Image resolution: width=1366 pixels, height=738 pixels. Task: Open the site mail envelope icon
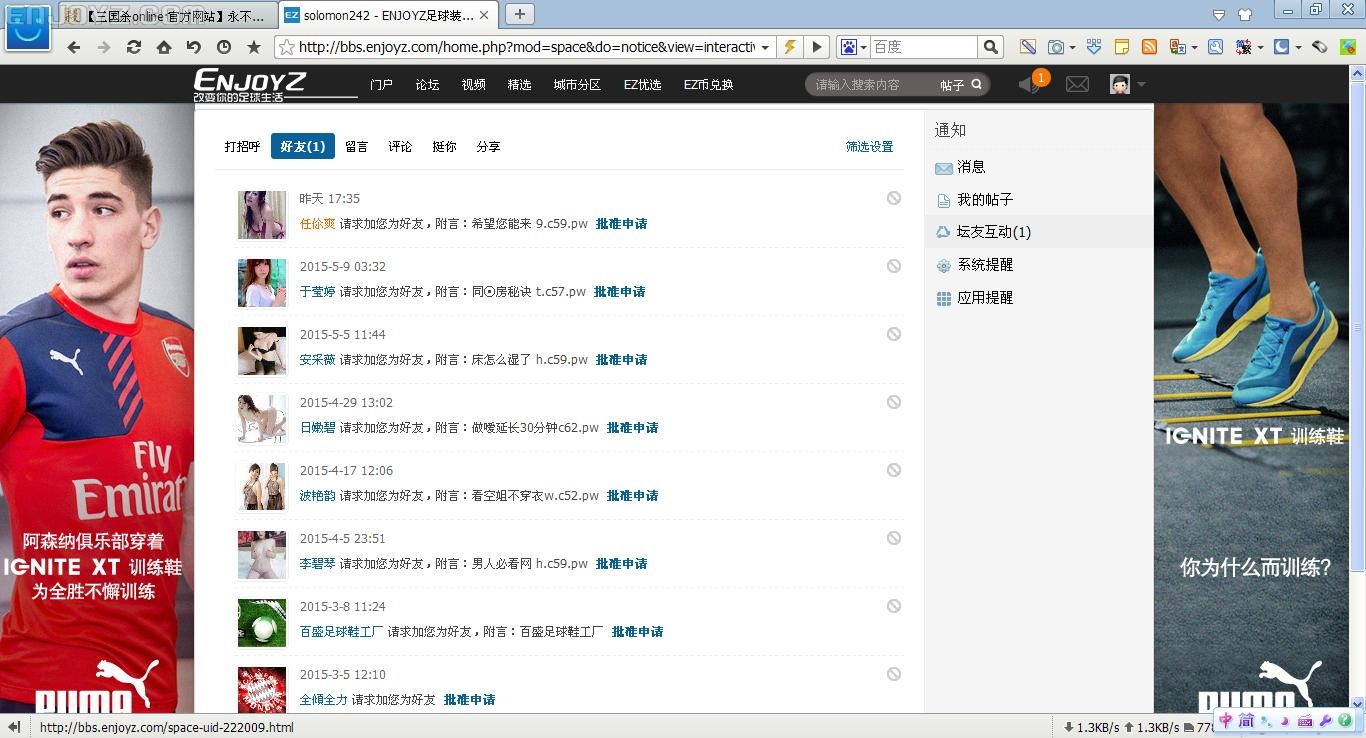[1077, 85]
